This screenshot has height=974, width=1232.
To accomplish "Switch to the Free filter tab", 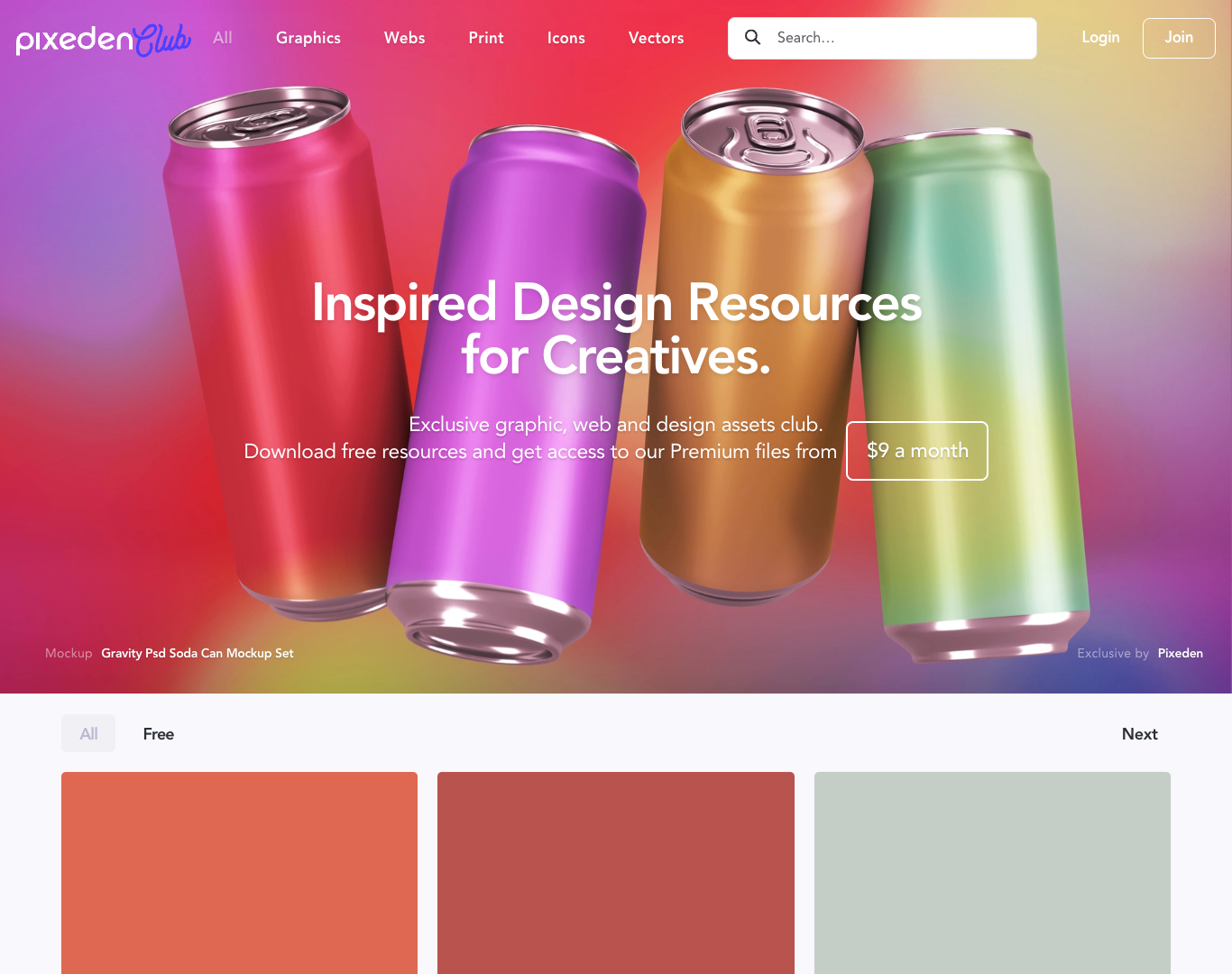I will 159,734.
